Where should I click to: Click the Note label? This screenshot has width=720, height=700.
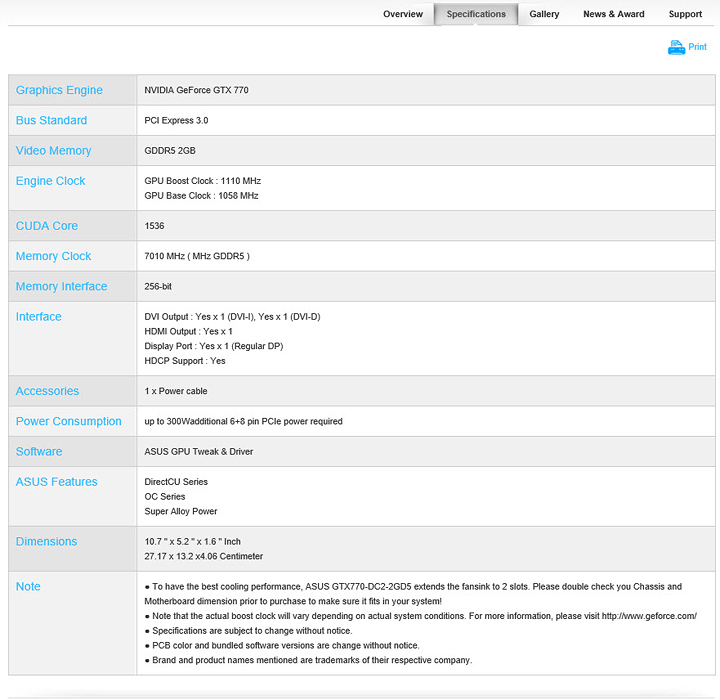point(28,587)
